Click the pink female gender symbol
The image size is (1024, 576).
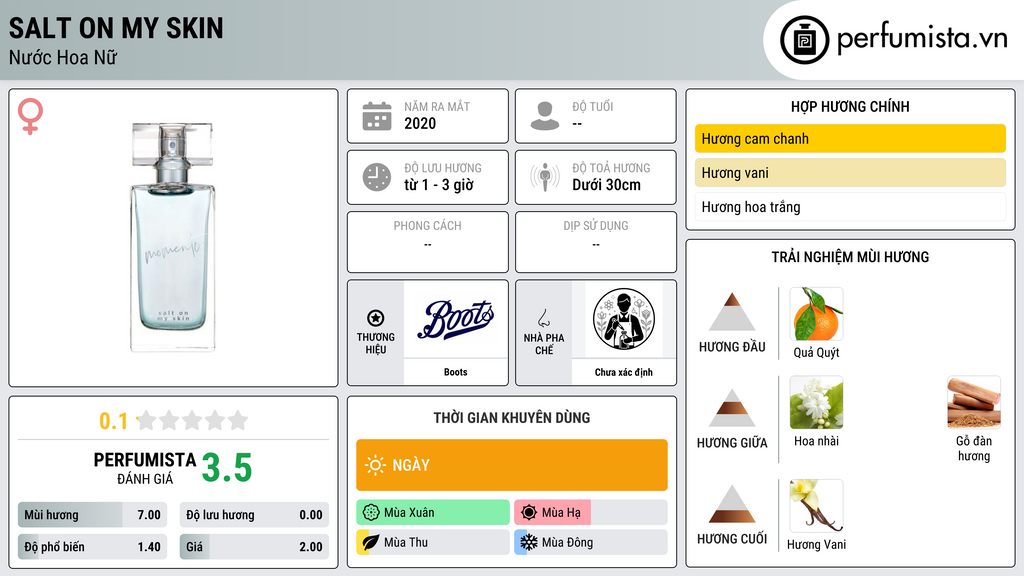pos(30,116)
